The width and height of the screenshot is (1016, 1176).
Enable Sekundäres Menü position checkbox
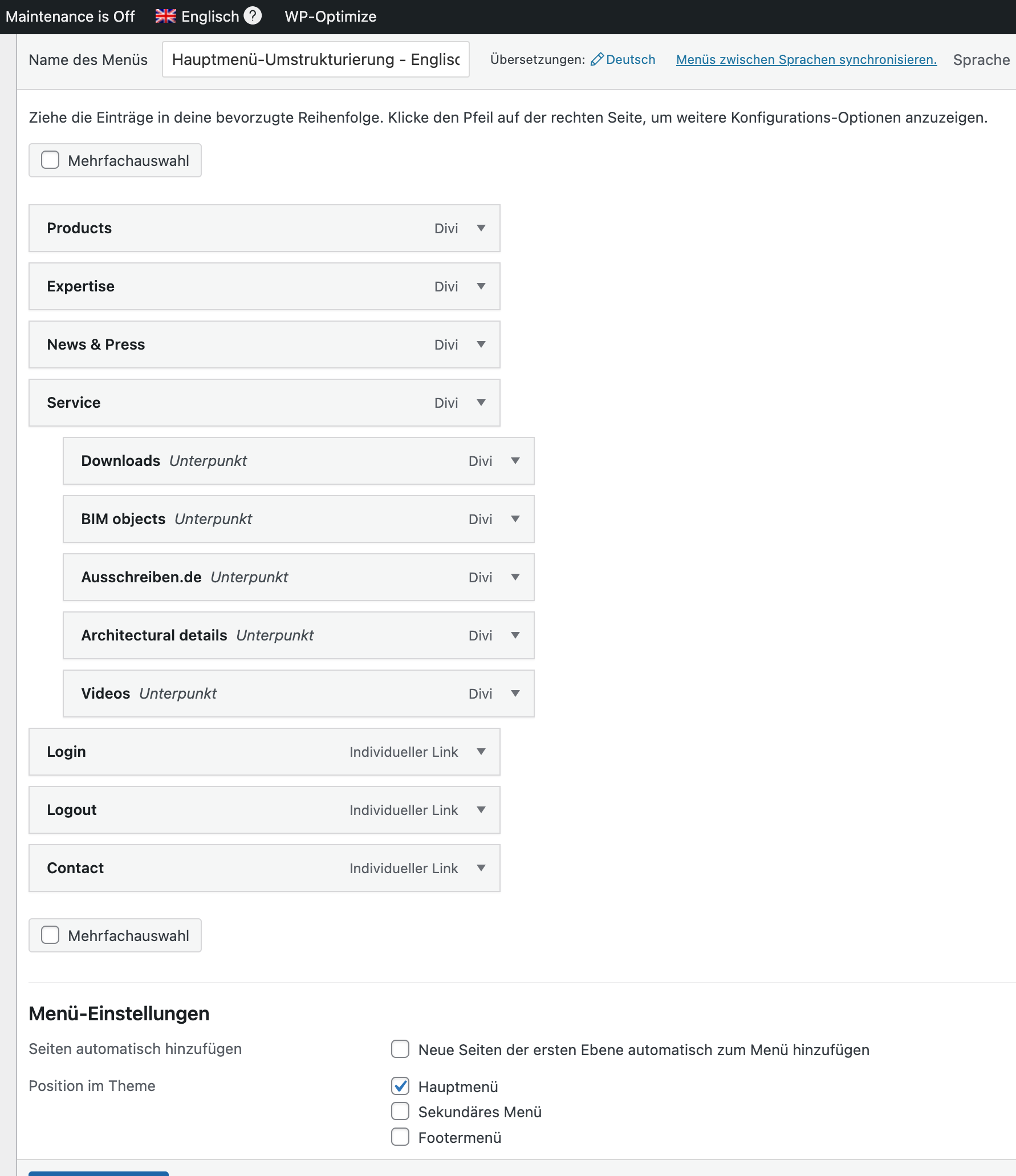coord(400,1112)
